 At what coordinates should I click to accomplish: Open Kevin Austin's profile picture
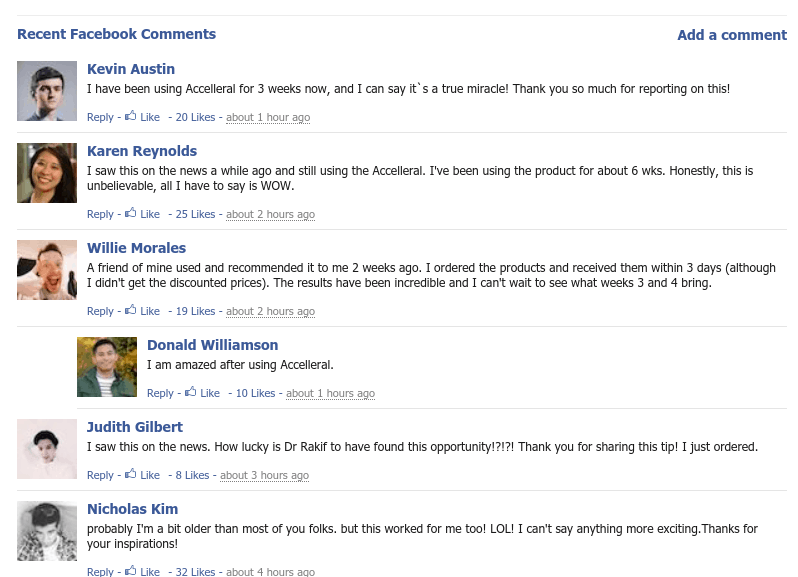[47, 91]
